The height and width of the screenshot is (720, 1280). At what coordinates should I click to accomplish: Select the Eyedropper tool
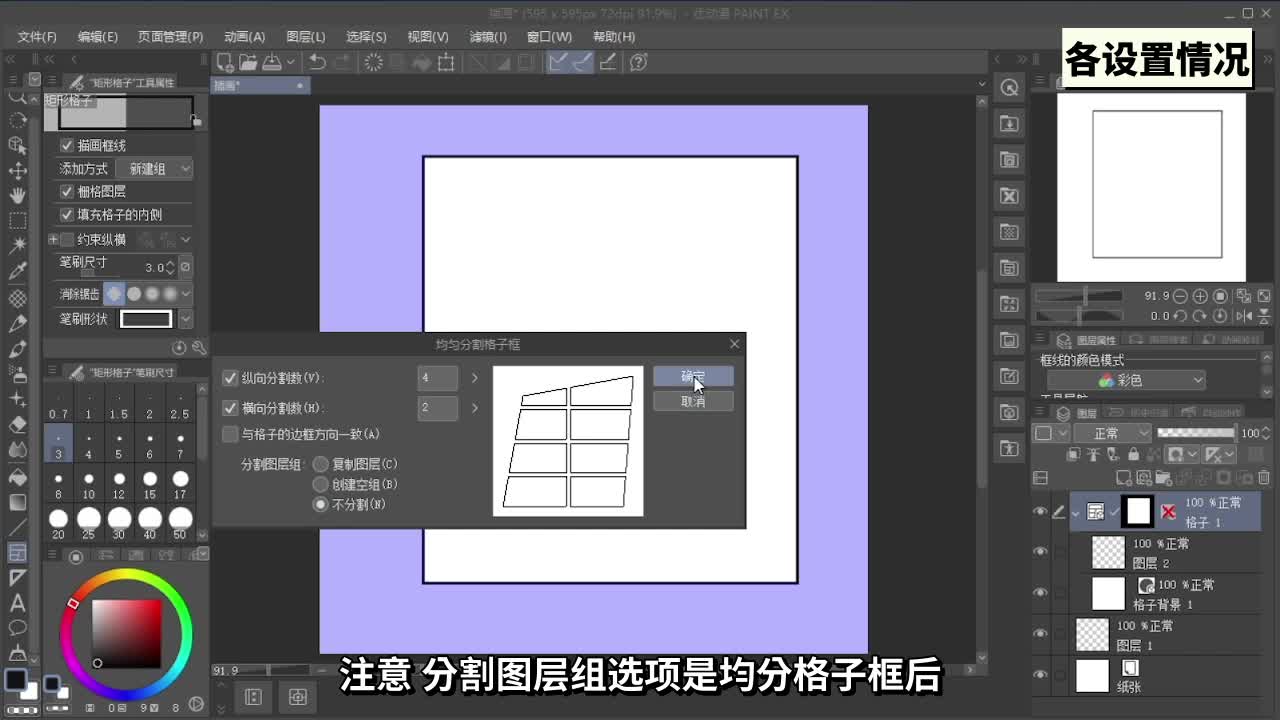(x=17, y=271)
